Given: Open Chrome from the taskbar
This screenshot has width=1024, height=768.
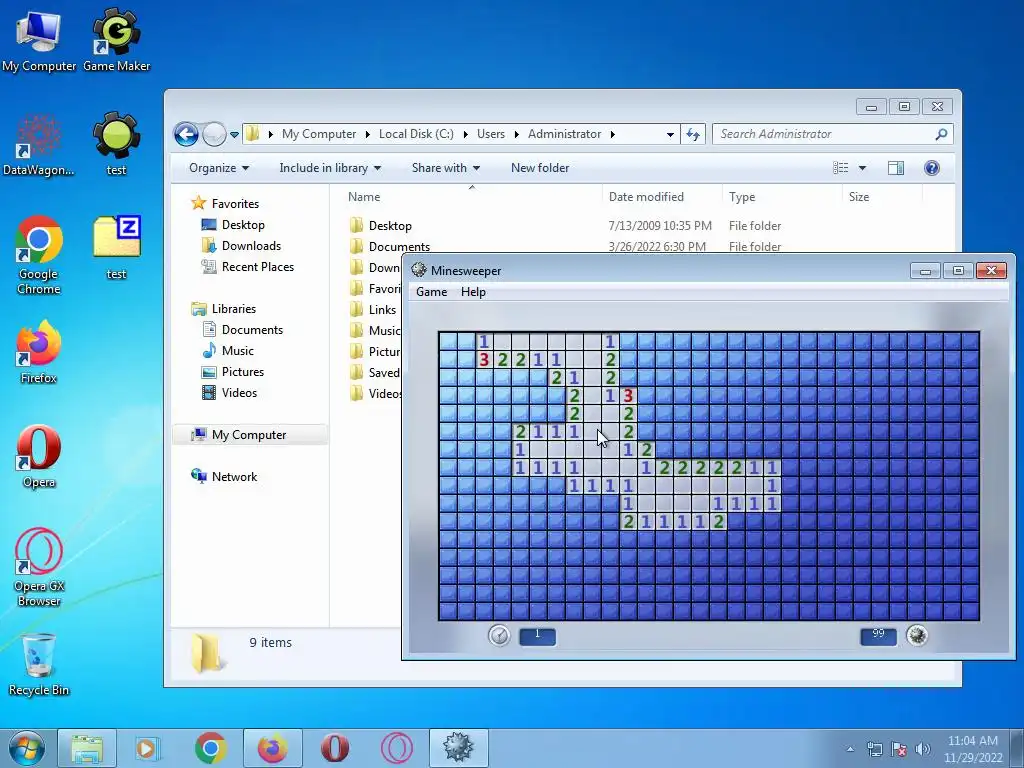Looking at the screenshot, I should (x=210, y=748).
